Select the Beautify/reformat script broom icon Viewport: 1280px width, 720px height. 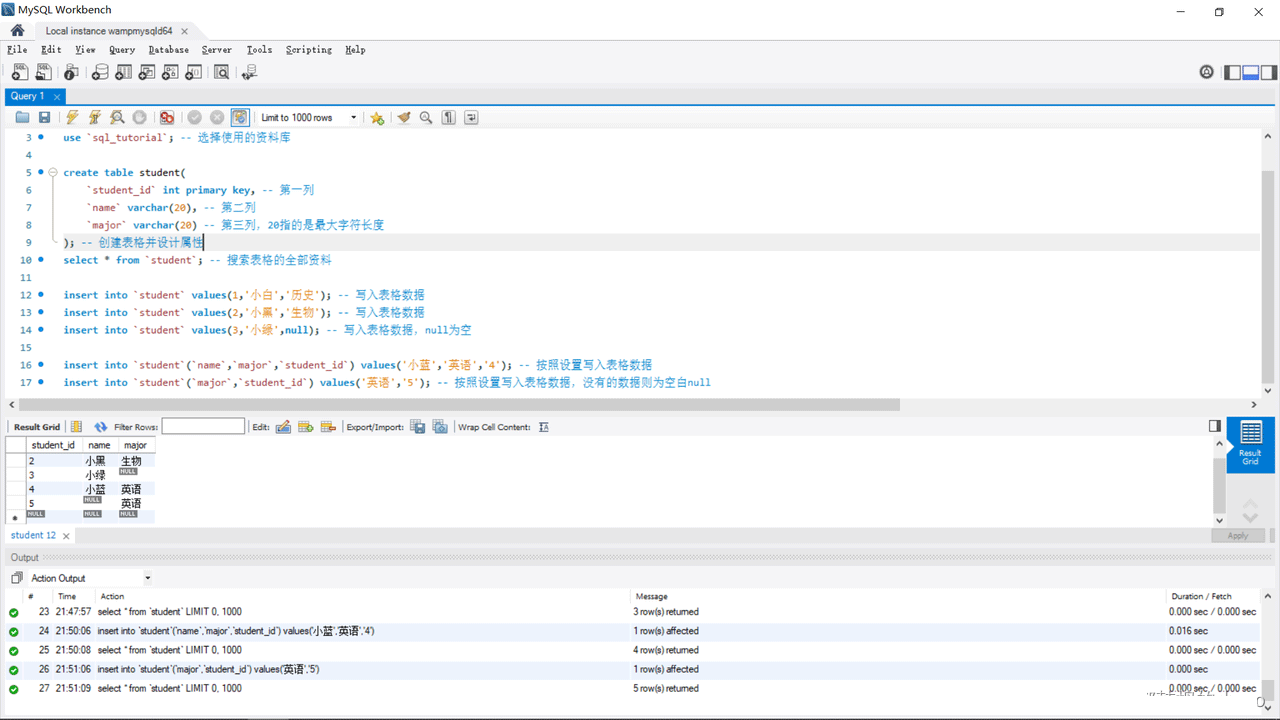tap(403, 117)
